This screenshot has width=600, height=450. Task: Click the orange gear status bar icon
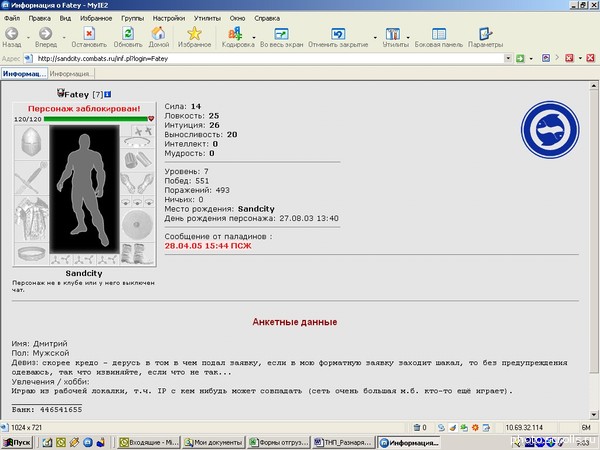pos(475,427)
